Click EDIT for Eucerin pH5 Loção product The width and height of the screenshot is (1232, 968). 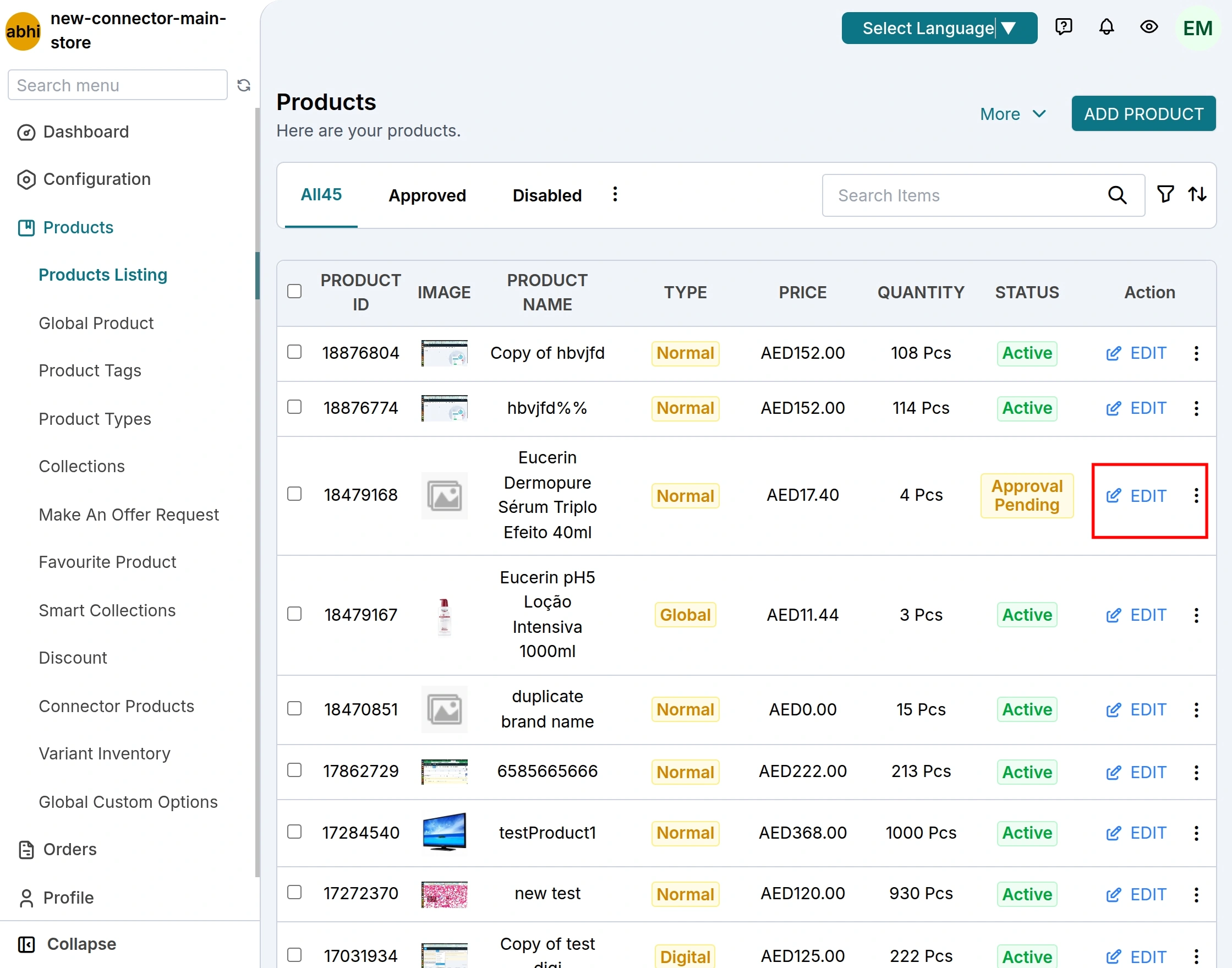coord(1136,615)
